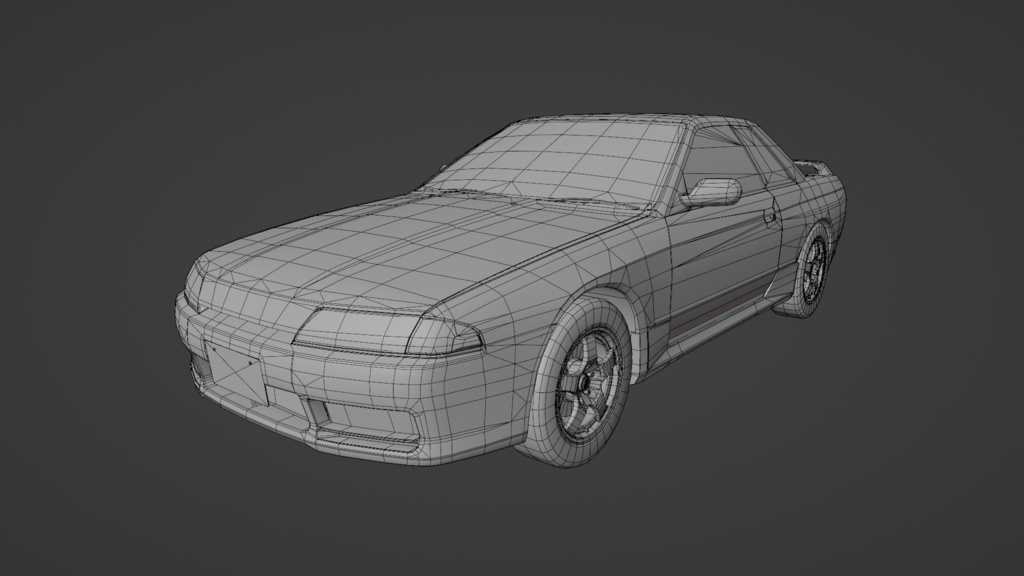Image resolution: width=1024 pixels, height=576 pixels.
Task: Select the rear wheel of the car
Action: point(809,270)
